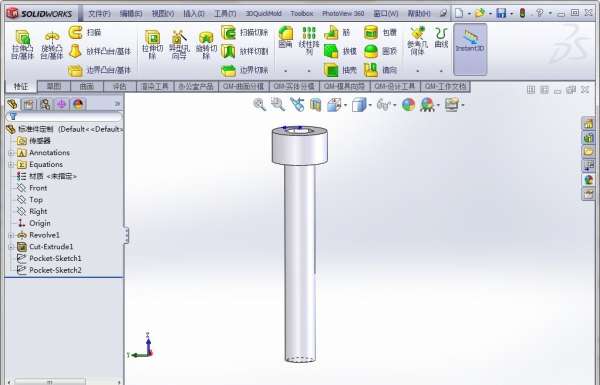Select the Cut-Extrude1 feature in tree

[51, 246]
